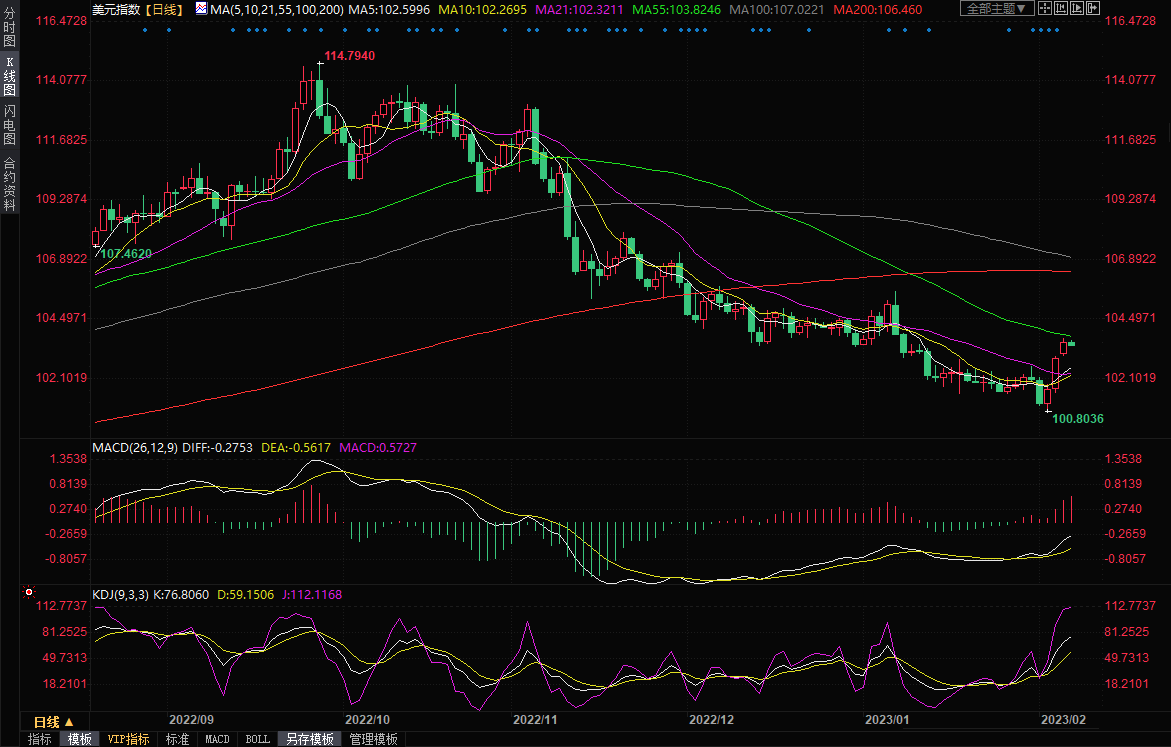Switch to the BOLL template
The width and height of the screenshot is (1171, 747).
click(257, 739)
